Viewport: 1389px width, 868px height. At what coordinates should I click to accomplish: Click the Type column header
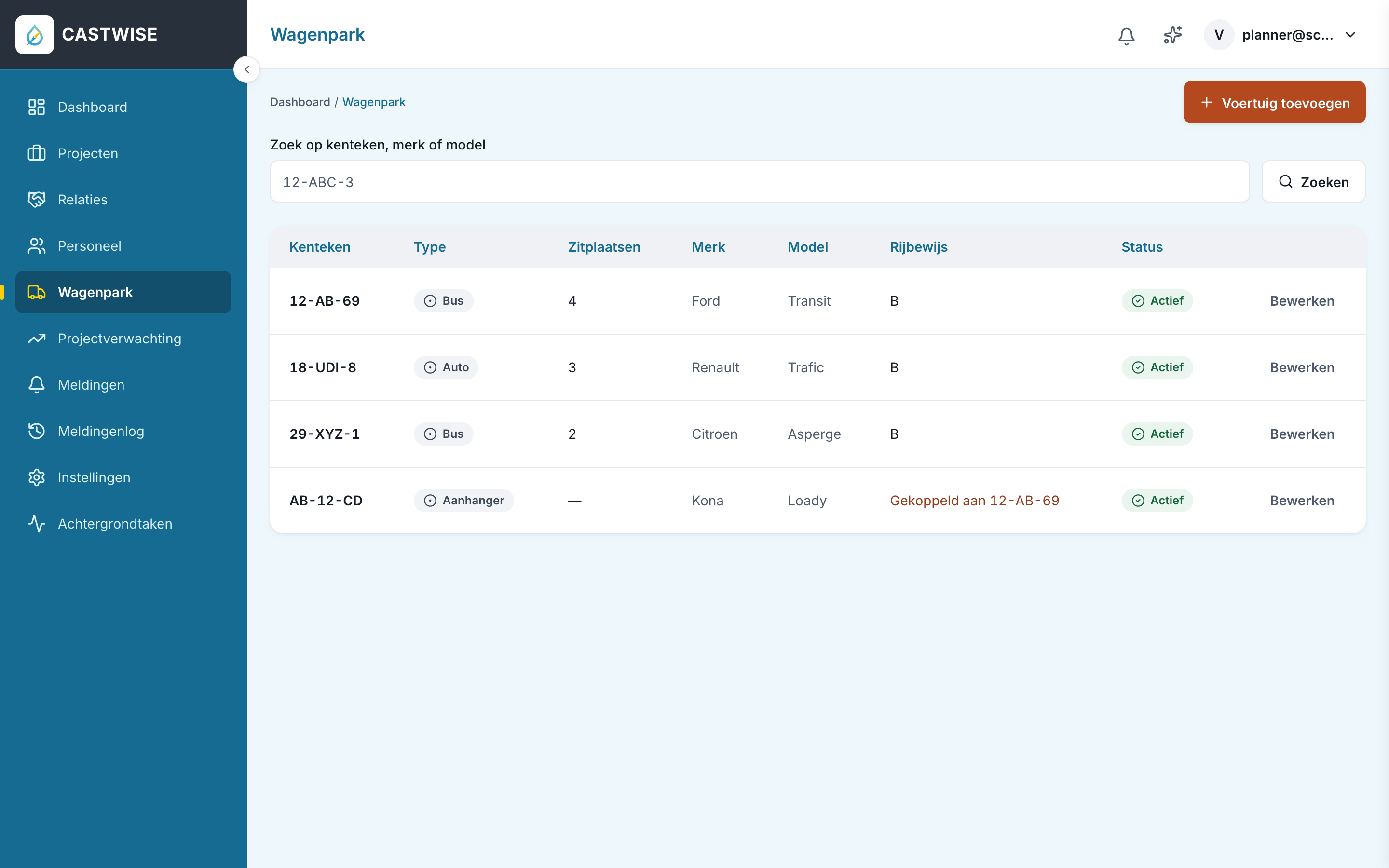[429, 247]
